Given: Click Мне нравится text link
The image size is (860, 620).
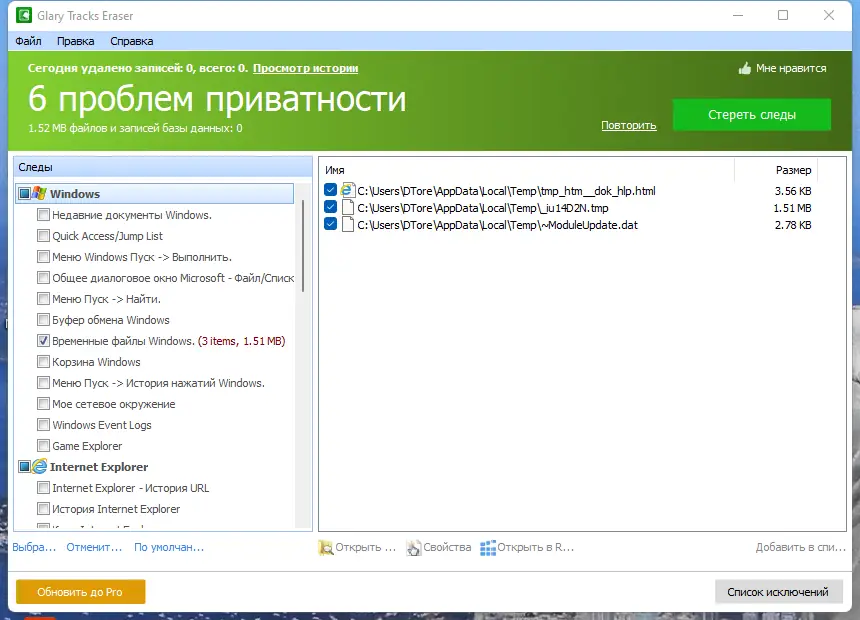Looking at the screenshot, I should click(x=791, y=68).
